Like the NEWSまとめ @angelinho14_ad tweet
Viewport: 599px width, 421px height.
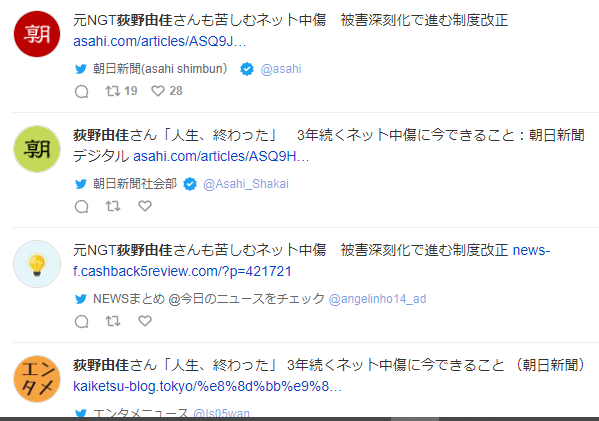pos(145,321)
